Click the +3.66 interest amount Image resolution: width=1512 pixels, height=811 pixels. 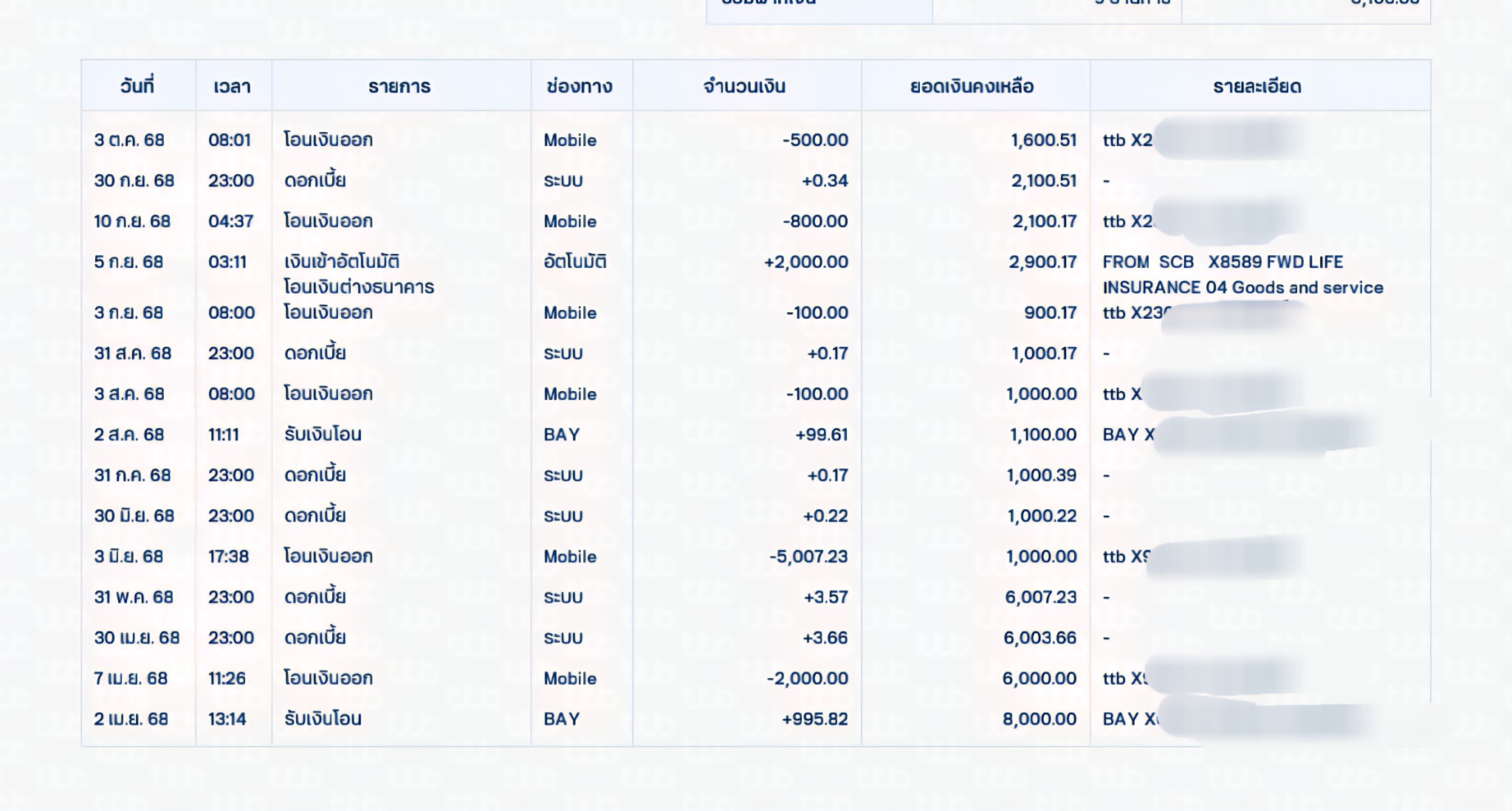(825, 638)
